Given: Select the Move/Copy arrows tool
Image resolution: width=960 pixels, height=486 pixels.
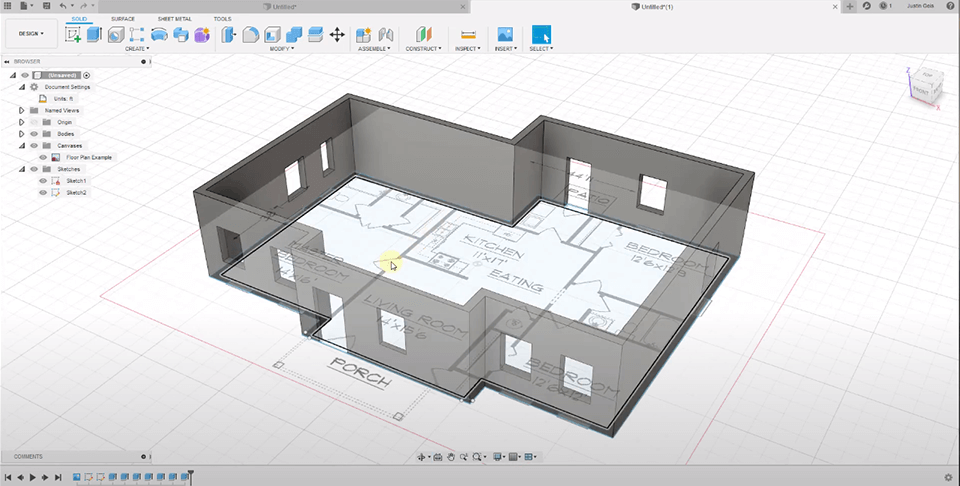Looking at the screenshot, I should point(337,34).
